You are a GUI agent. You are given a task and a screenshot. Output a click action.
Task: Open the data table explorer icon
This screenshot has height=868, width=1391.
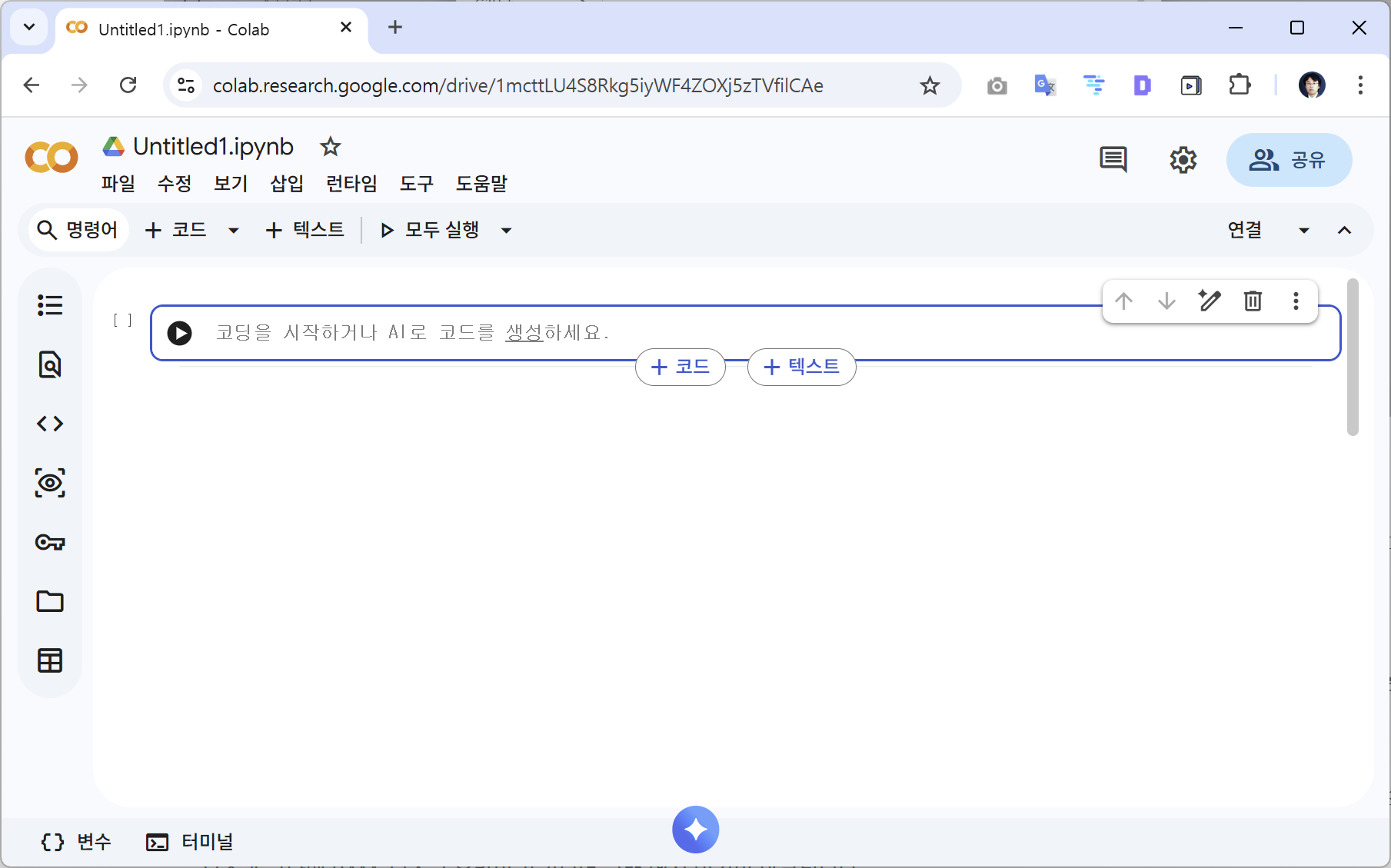50,660
